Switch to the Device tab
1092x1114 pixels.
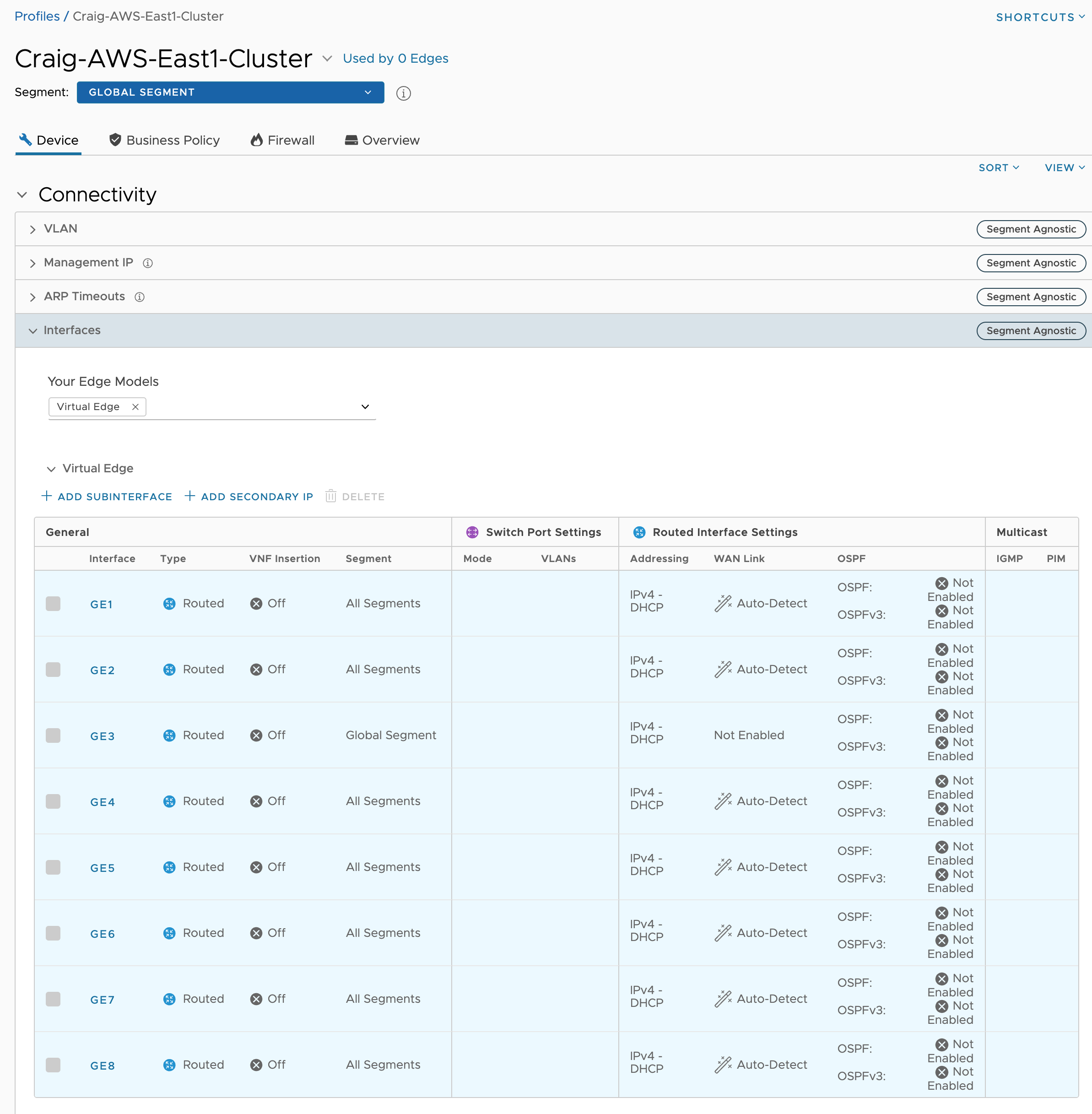(48, 140)
